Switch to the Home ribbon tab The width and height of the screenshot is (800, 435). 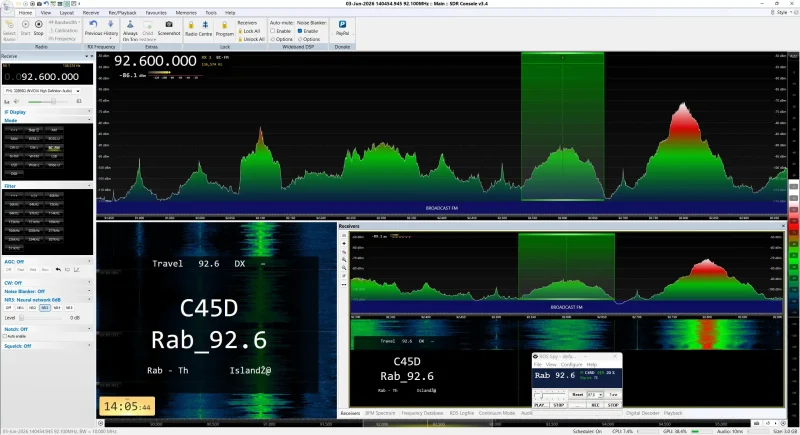25,13
